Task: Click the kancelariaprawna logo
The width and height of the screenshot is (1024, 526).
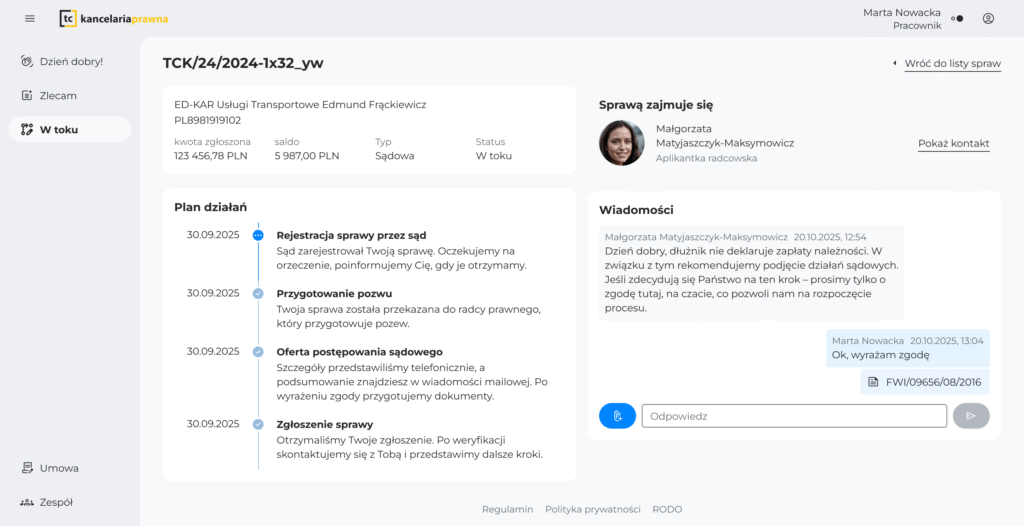Action: (x=114, y=18)
